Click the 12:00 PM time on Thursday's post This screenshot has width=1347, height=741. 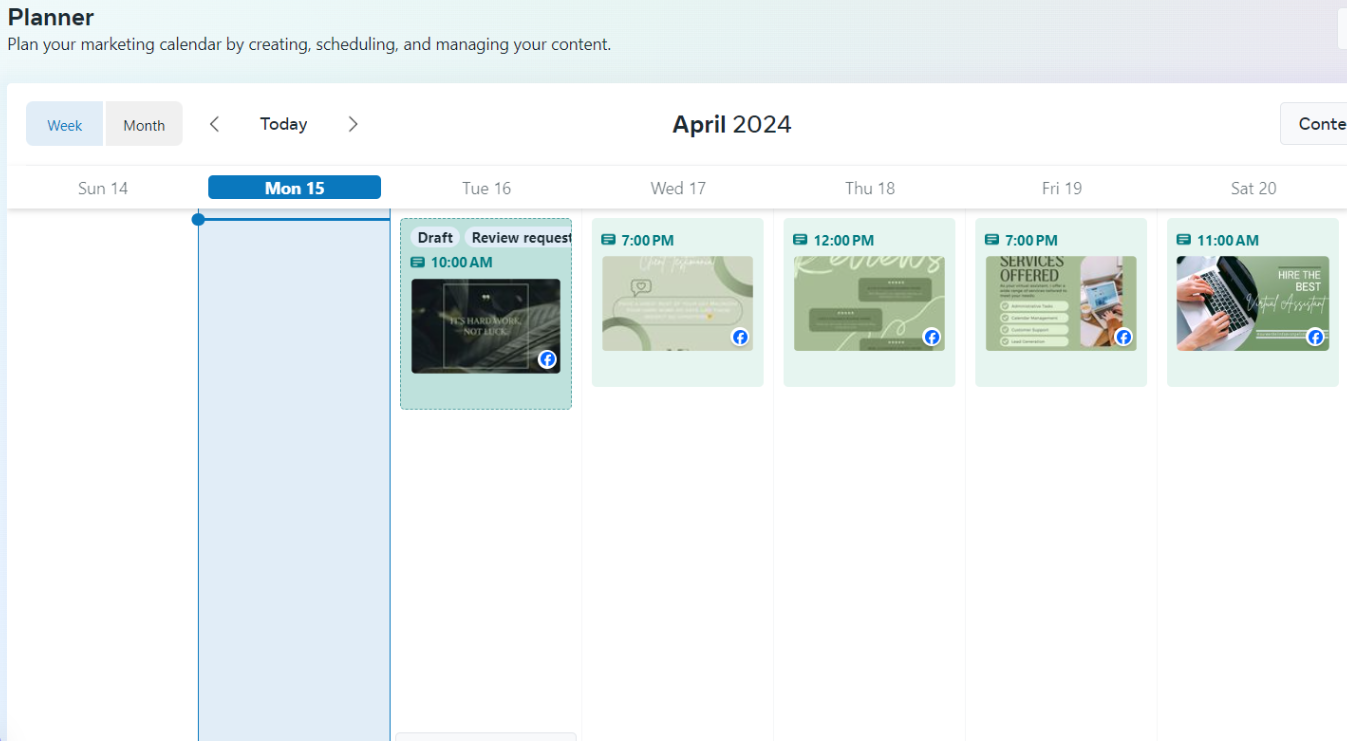point(844,240)
